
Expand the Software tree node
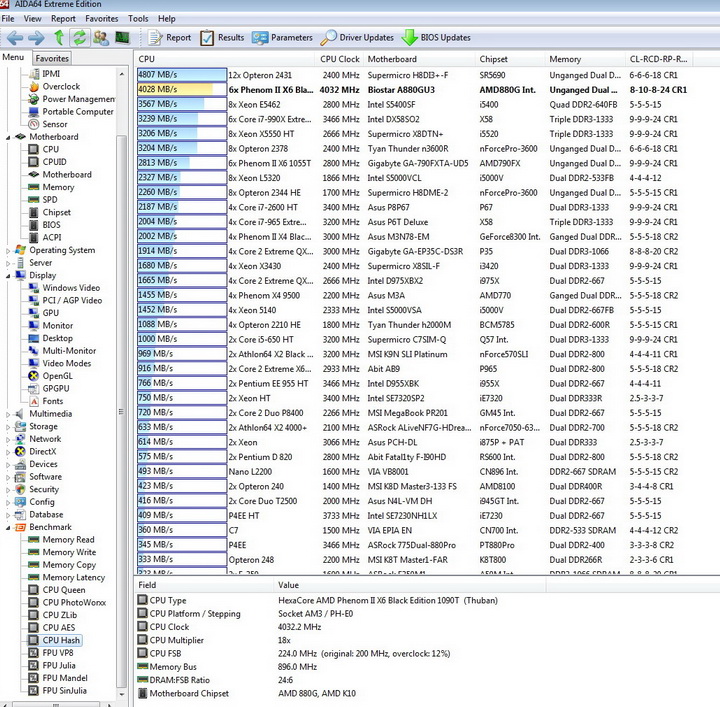click(8, 477)
